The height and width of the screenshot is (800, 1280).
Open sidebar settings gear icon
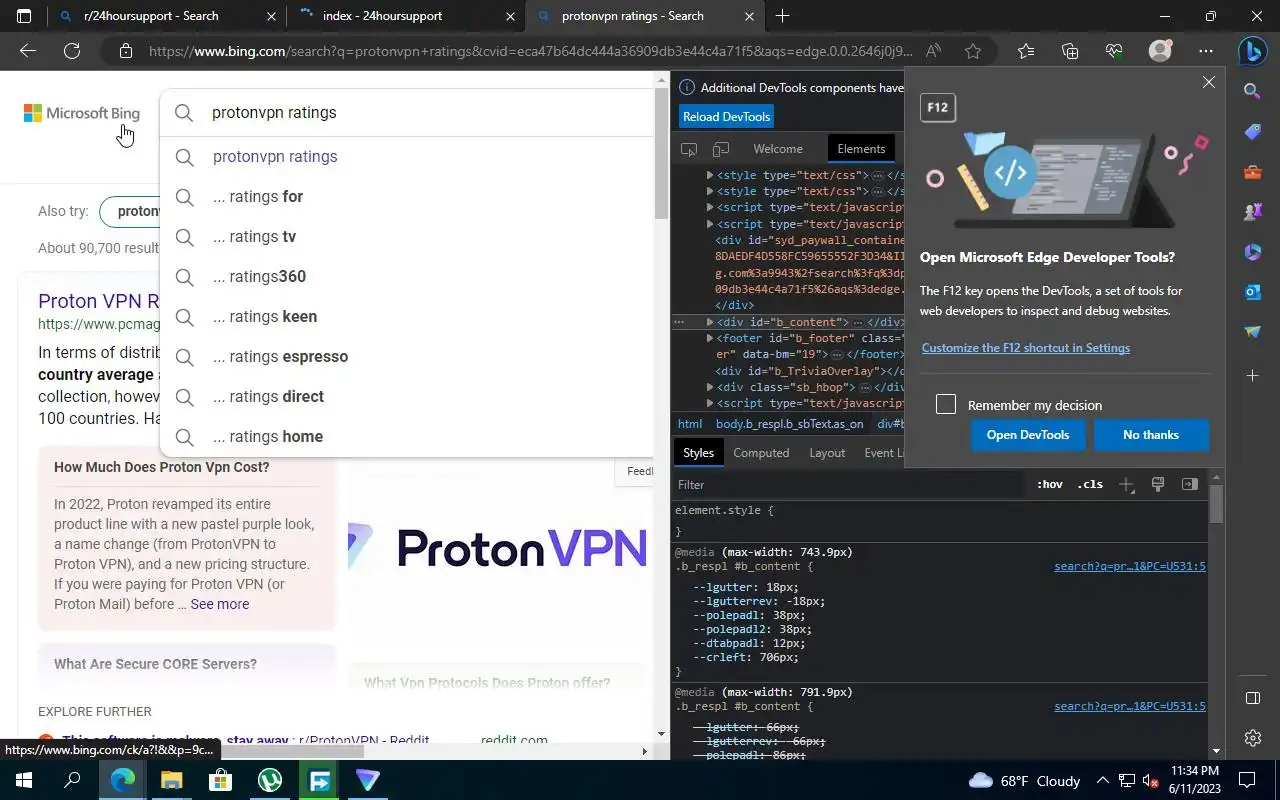pos(1253,738)
